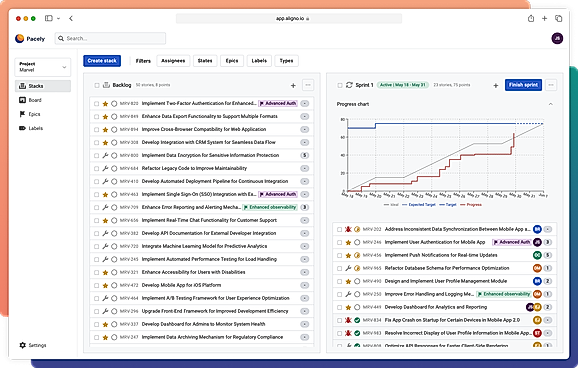Viewport: 578px width, 368px height.
Task: Open Settings in the sidebar
Action: point(33,345)
